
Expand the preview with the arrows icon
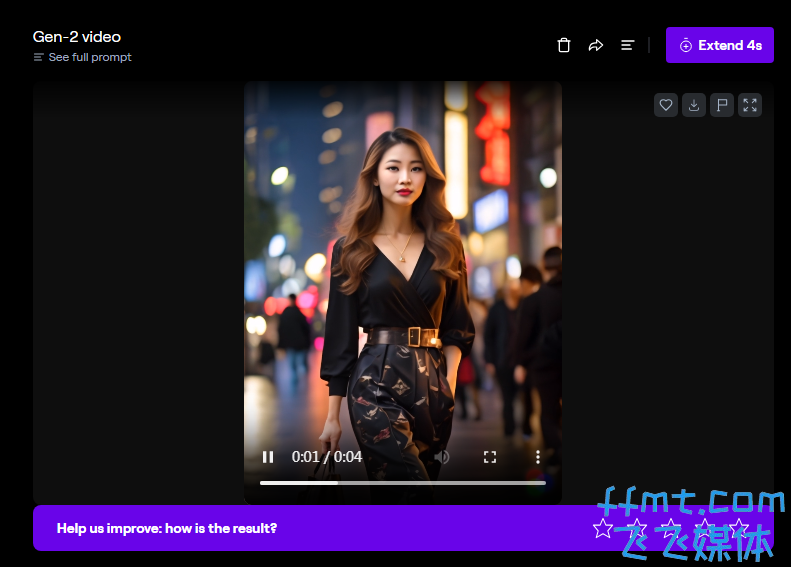tap(750, 105)
